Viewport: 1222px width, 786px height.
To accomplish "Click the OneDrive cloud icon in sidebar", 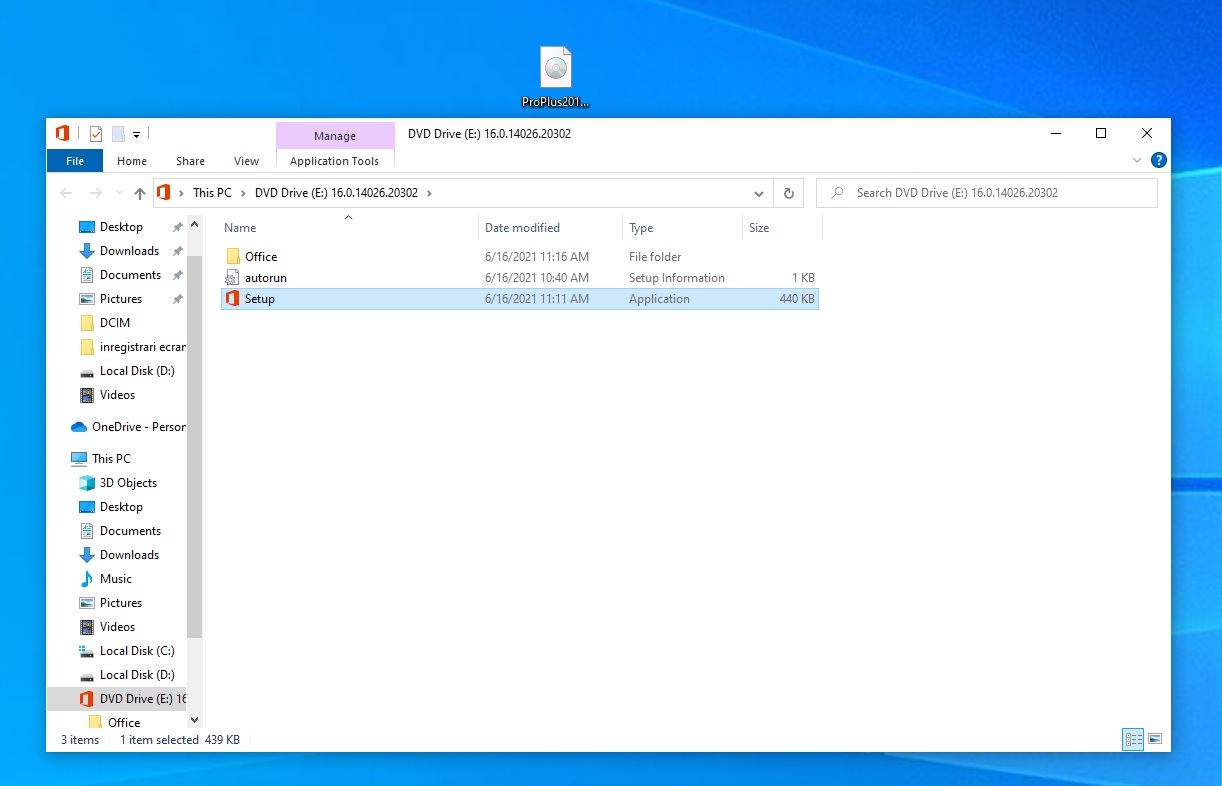I will click(79, 427).
